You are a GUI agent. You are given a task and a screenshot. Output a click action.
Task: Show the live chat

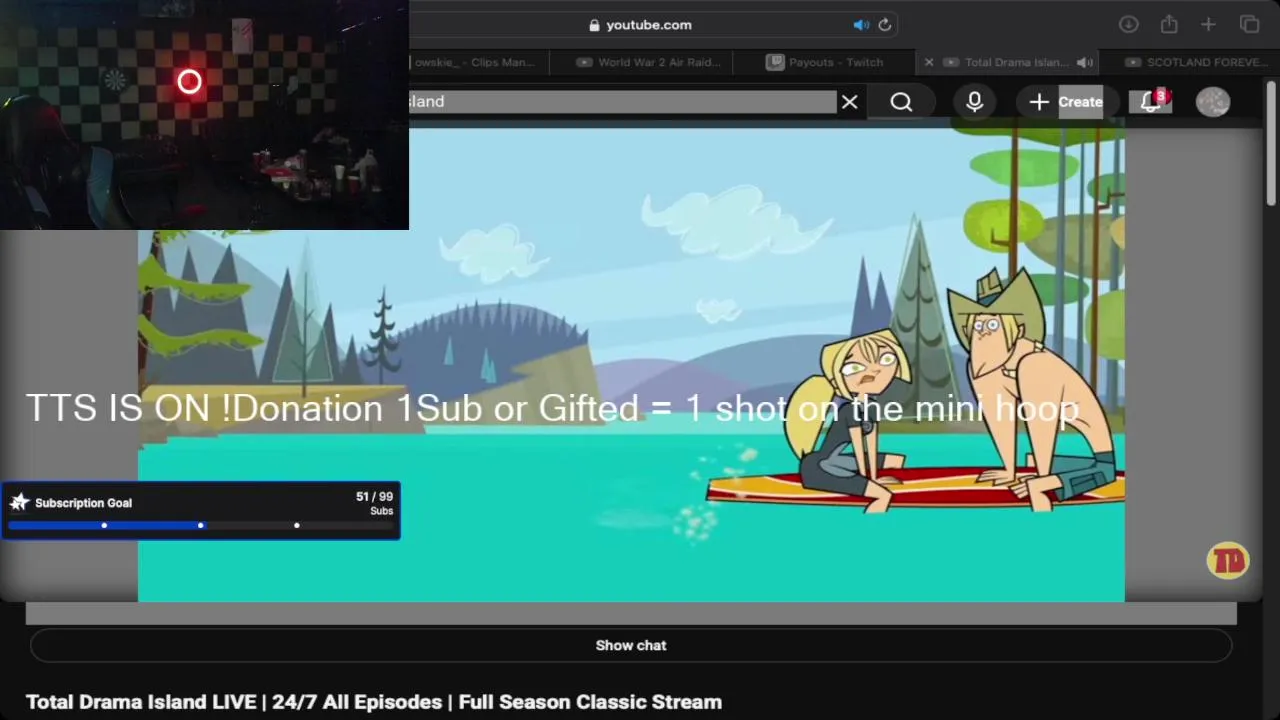(x=631, y=645)
